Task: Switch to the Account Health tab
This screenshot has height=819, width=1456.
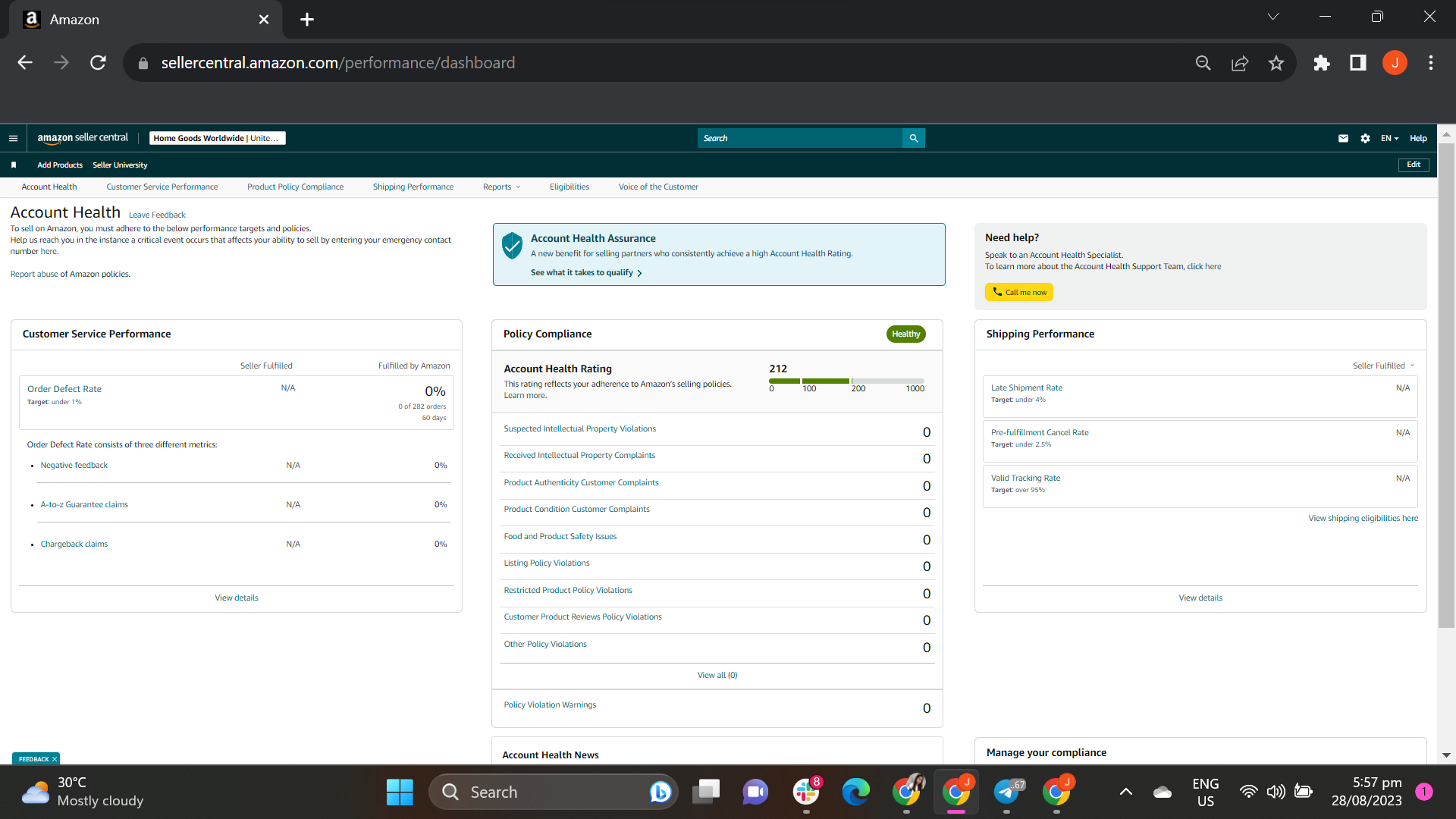Action: pos(49,187)
